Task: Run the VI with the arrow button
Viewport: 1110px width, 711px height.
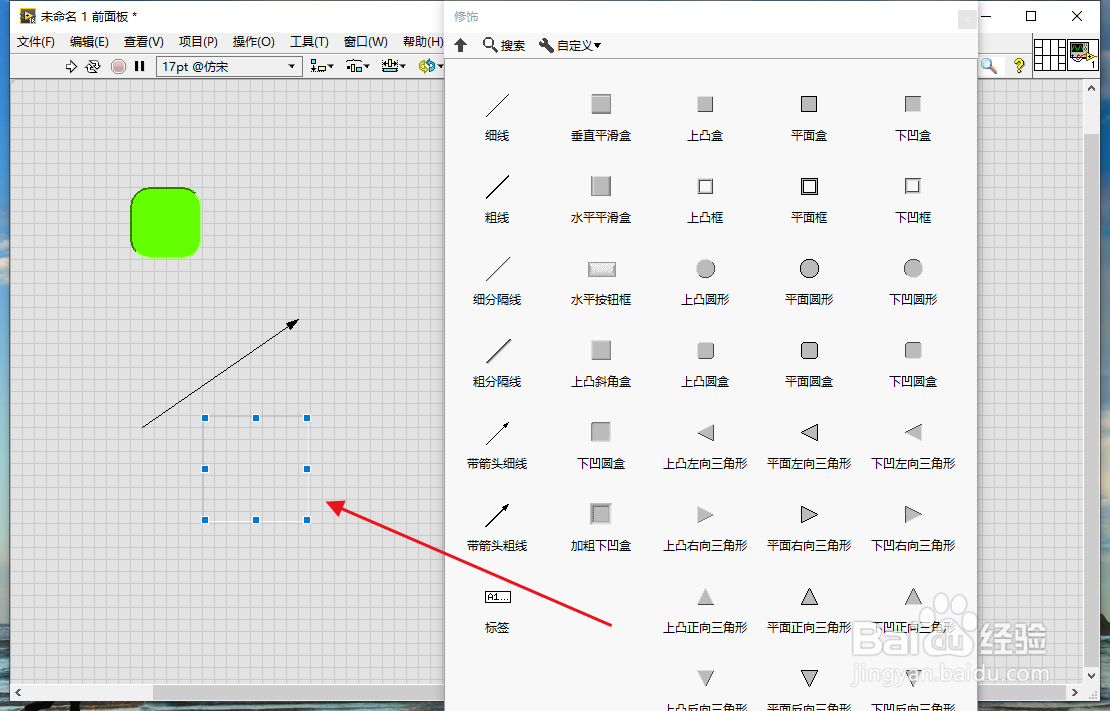Action: point(71,67)
